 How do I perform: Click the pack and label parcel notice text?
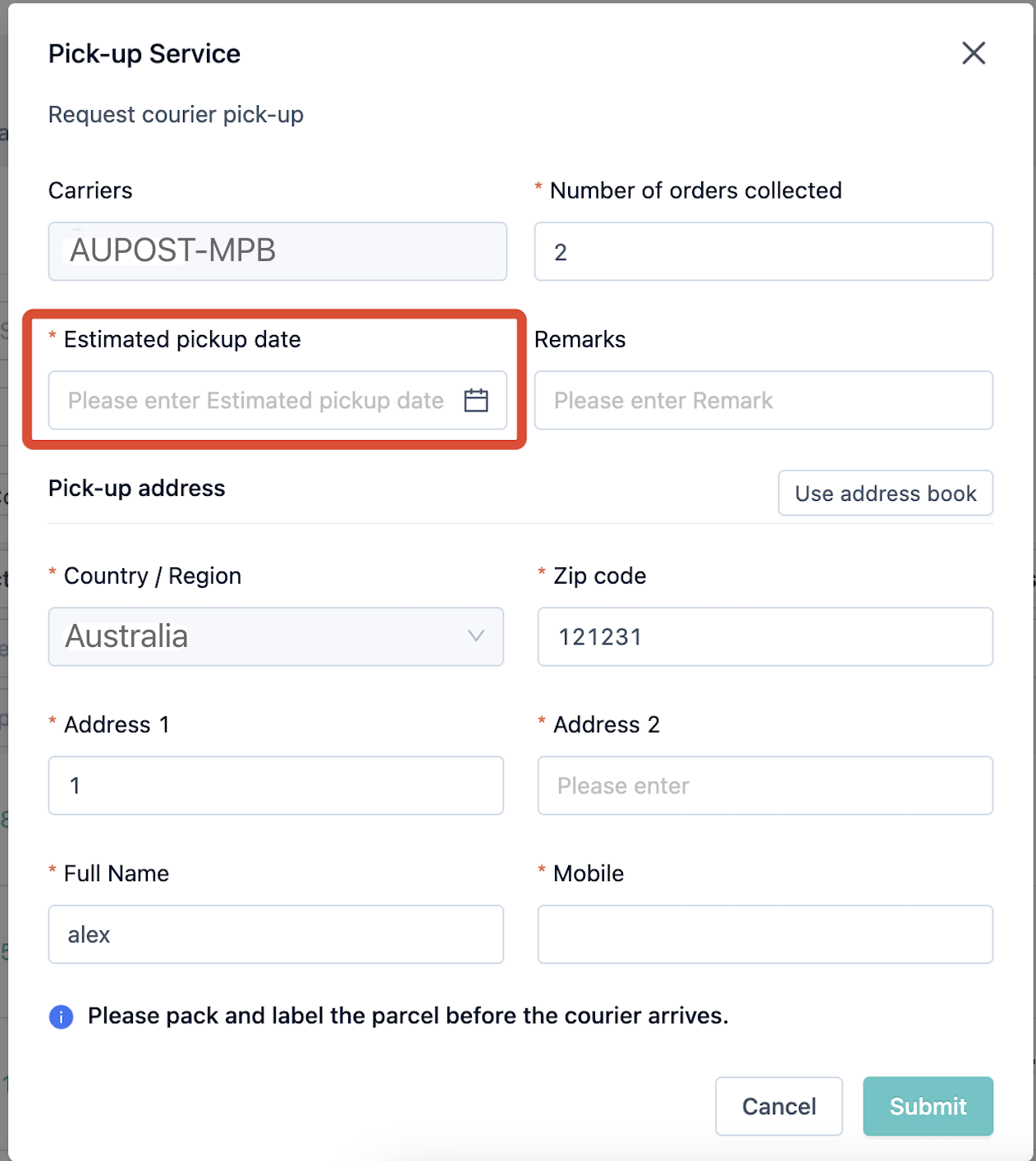click(408, 1016)
